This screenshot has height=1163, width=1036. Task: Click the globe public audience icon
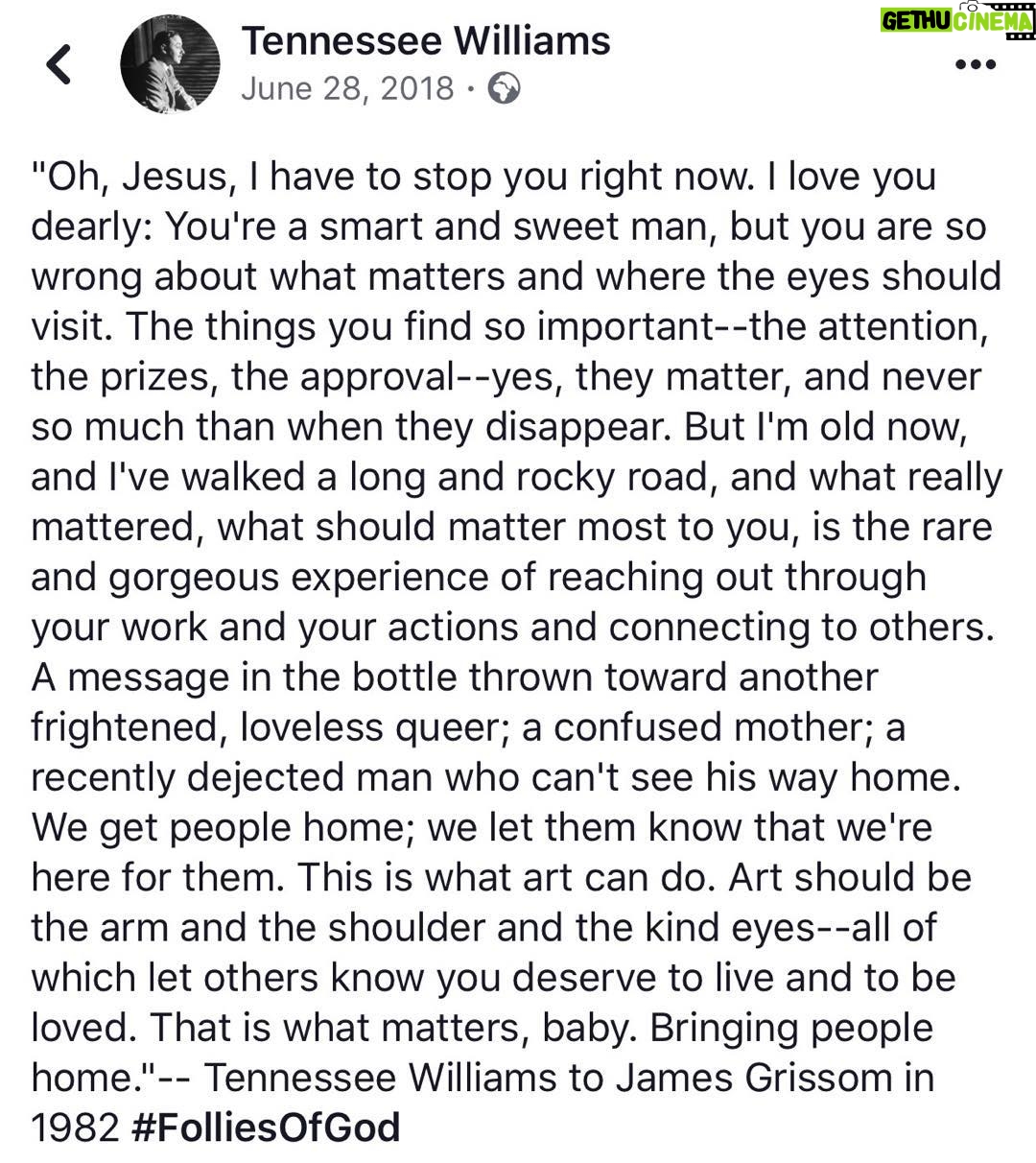coord(505,89)
